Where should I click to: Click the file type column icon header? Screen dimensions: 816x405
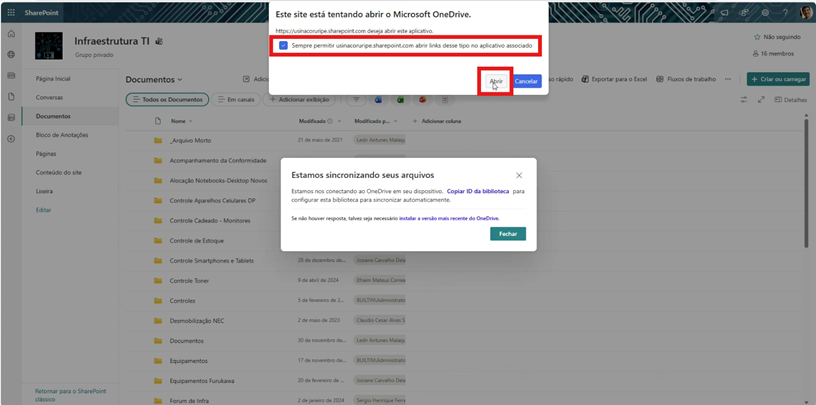[x=158, y=121]
